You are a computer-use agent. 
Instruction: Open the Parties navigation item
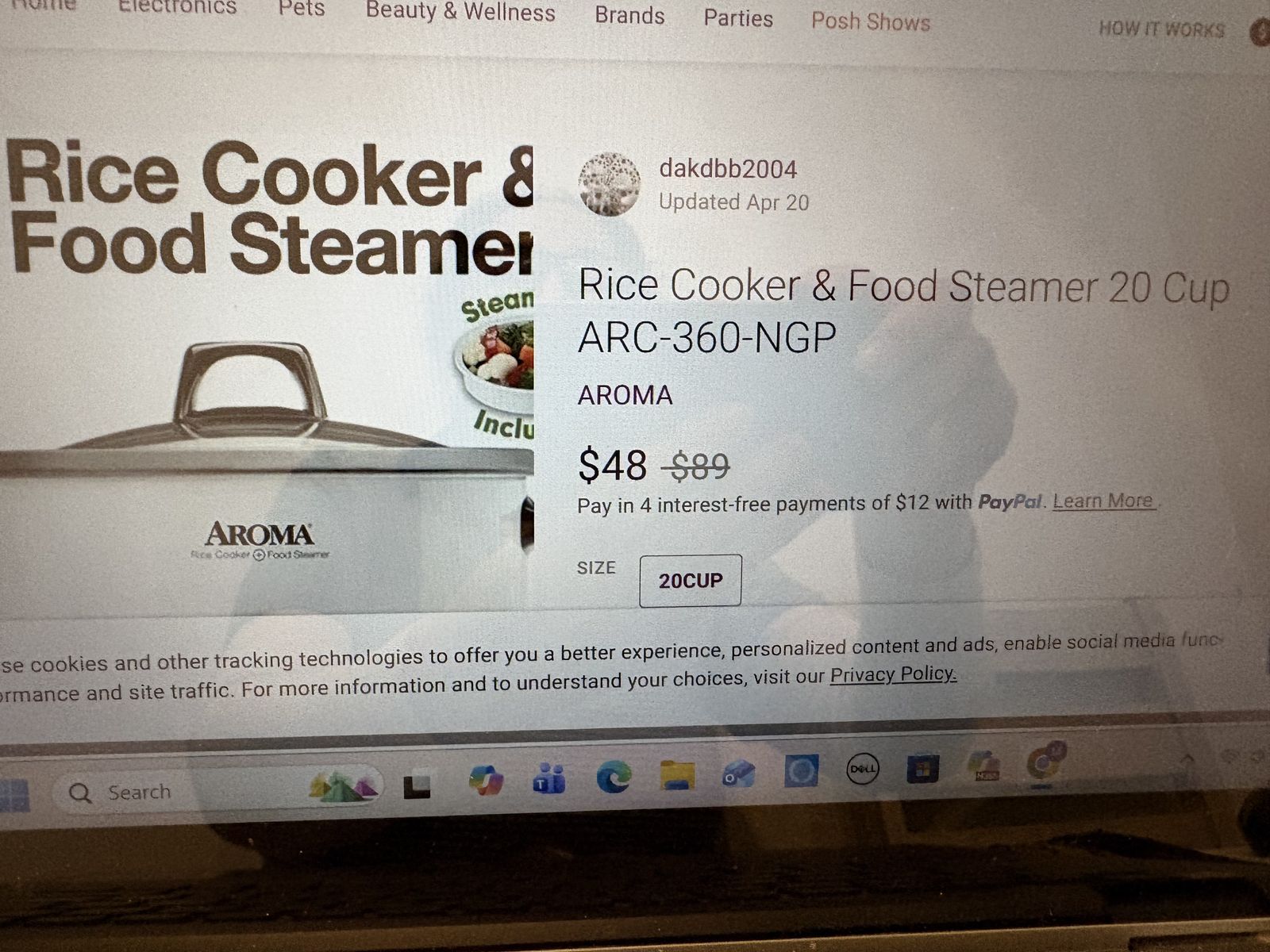(738, 17)
